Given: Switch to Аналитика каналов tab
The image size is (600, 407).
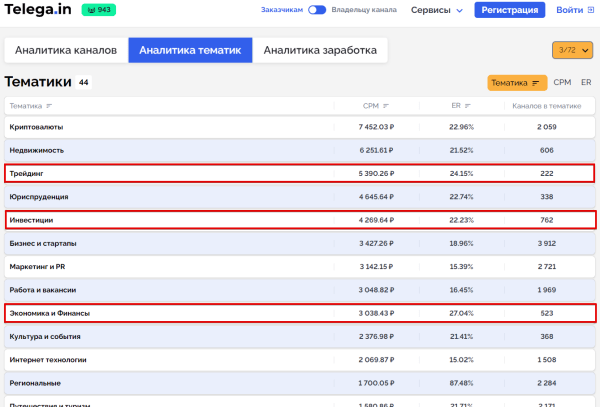Looking at the screenshot, I should (x=66, y=50).
